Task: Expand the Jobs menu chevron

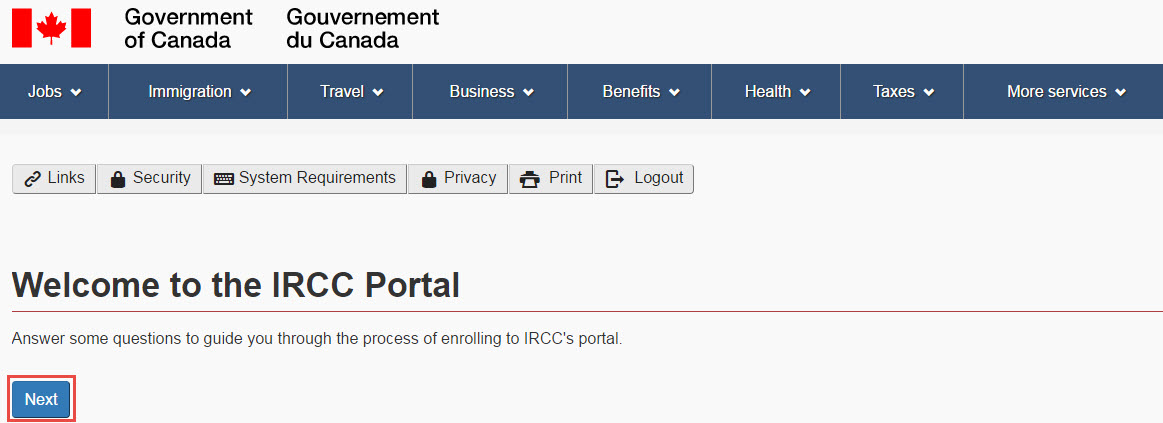Action: [76, 93]
